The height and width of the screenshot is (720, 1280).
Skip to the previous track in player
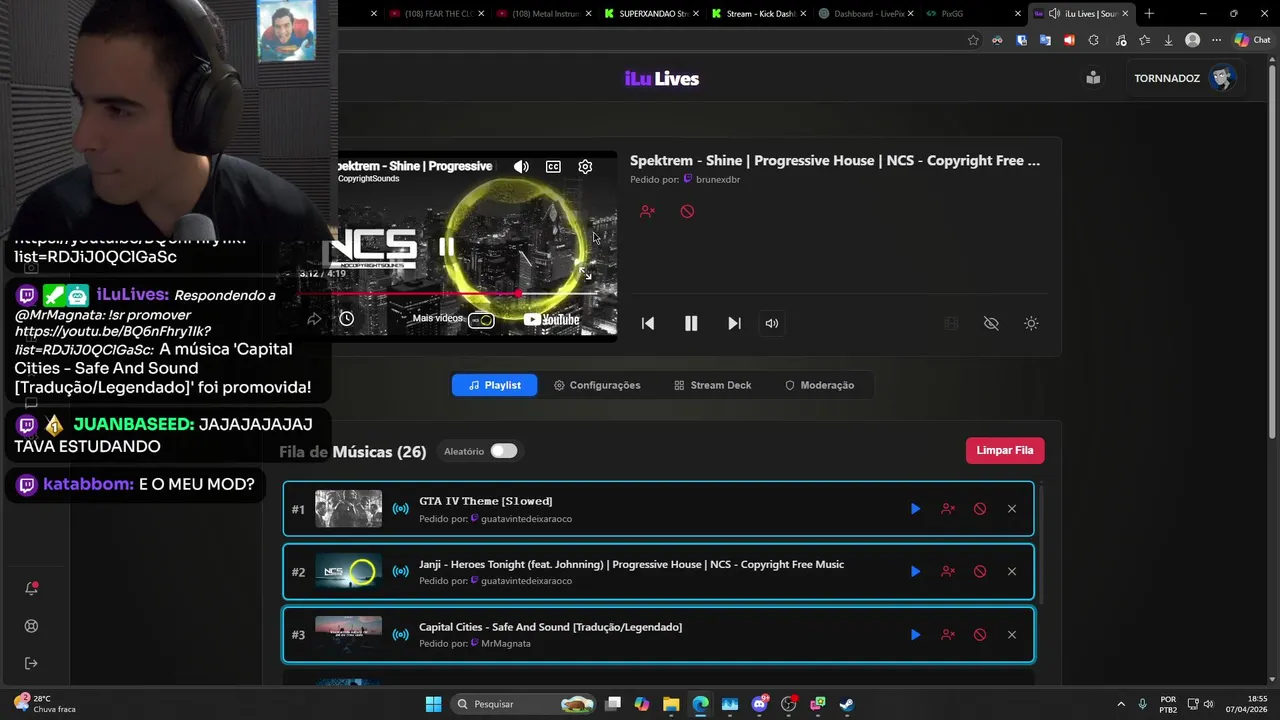[x=648, y=323]
